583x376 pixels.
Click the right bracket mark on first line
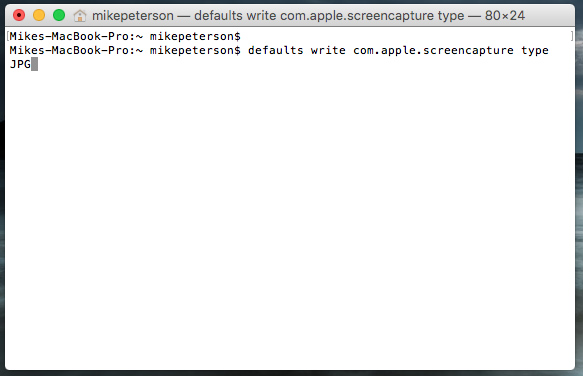572,36
